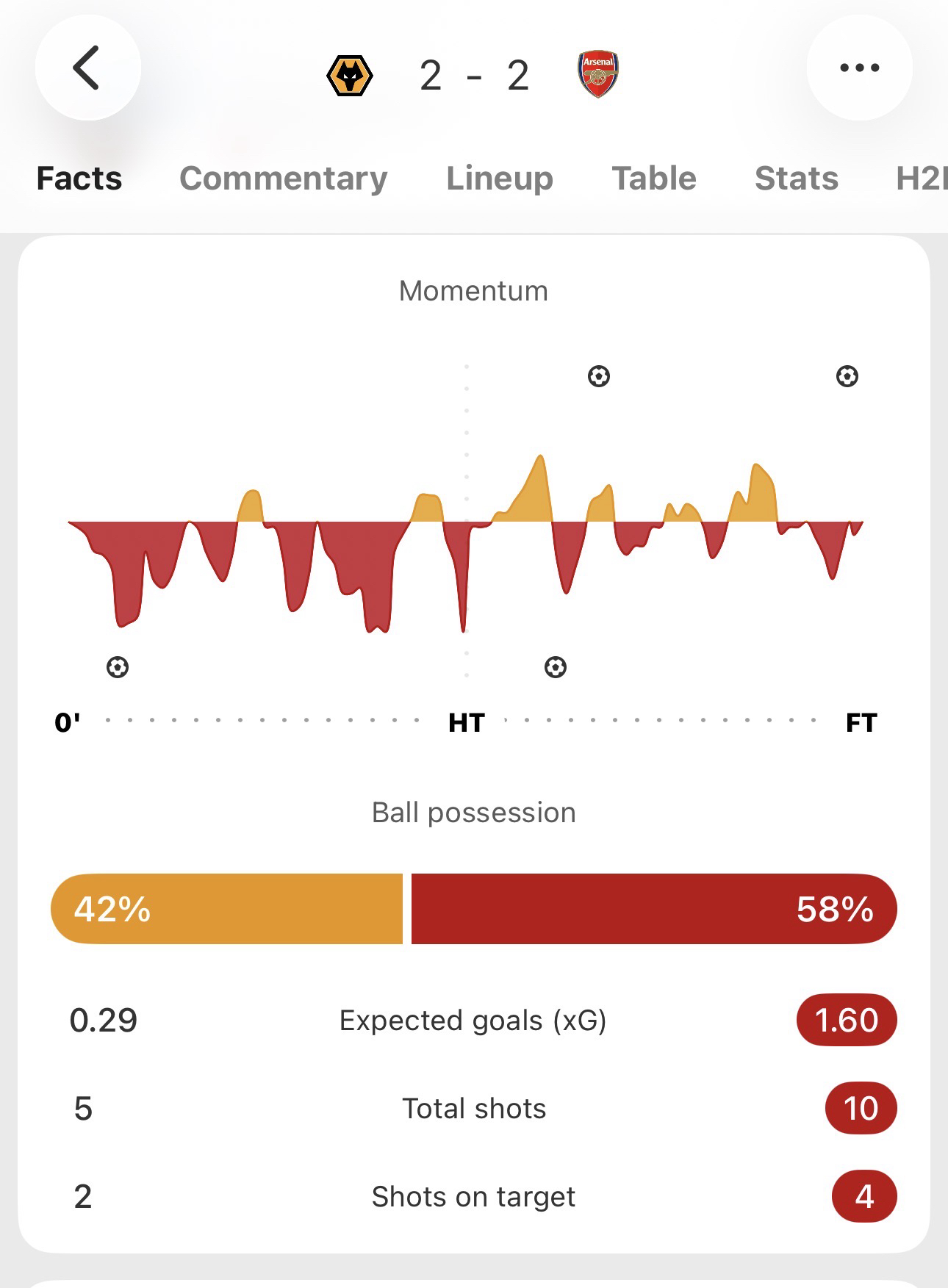Switch to the Commentary tab

[283, 179]
